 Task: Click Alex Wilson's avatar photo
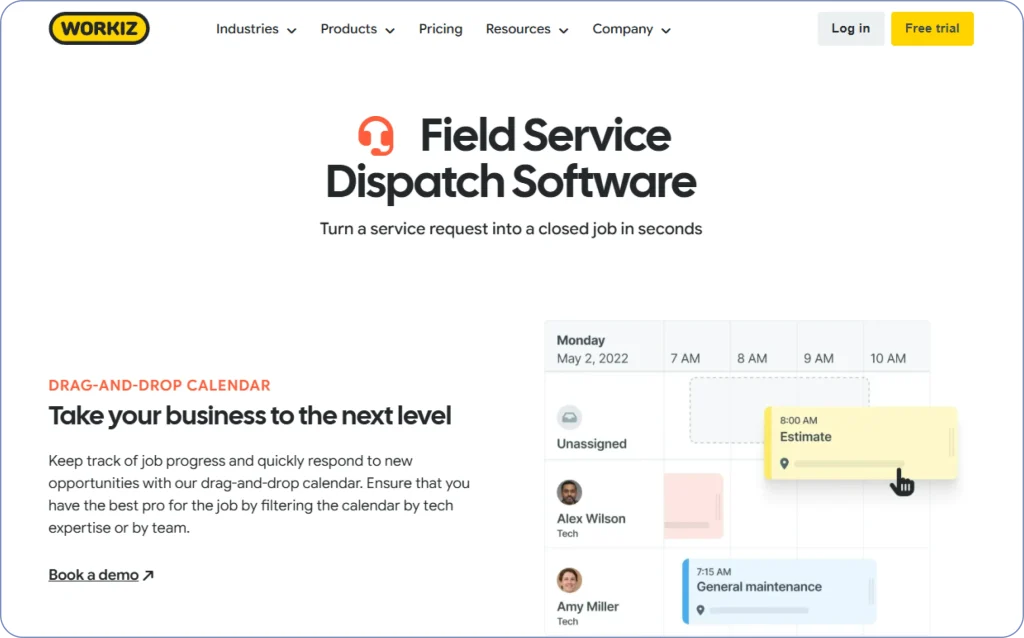pyautogui.click(x=569, y=492)
